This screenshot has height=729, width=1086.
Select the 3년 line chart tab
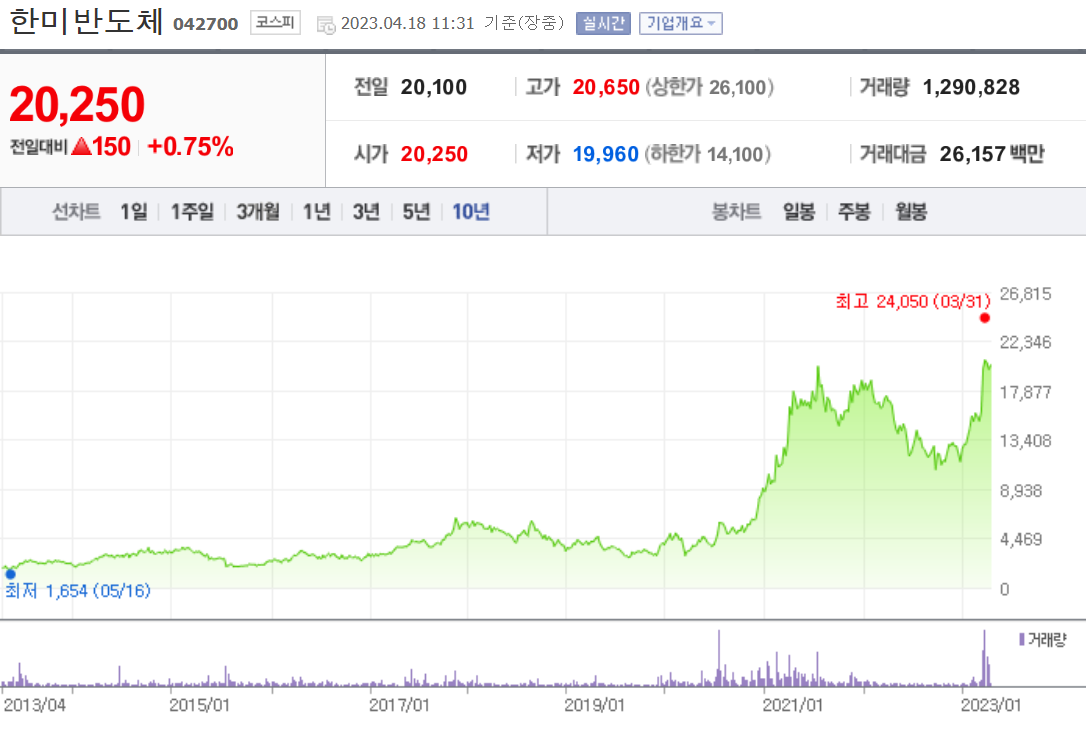coord(366,211)
